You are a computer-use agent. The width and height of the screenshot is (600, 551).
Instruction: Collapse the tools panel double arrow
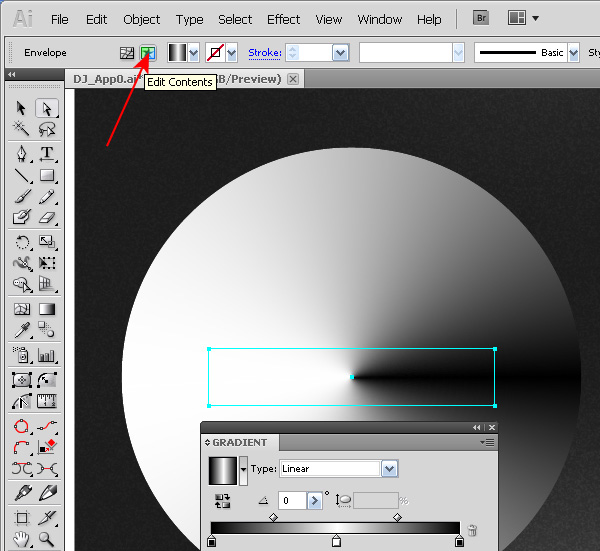coord(11,75)
